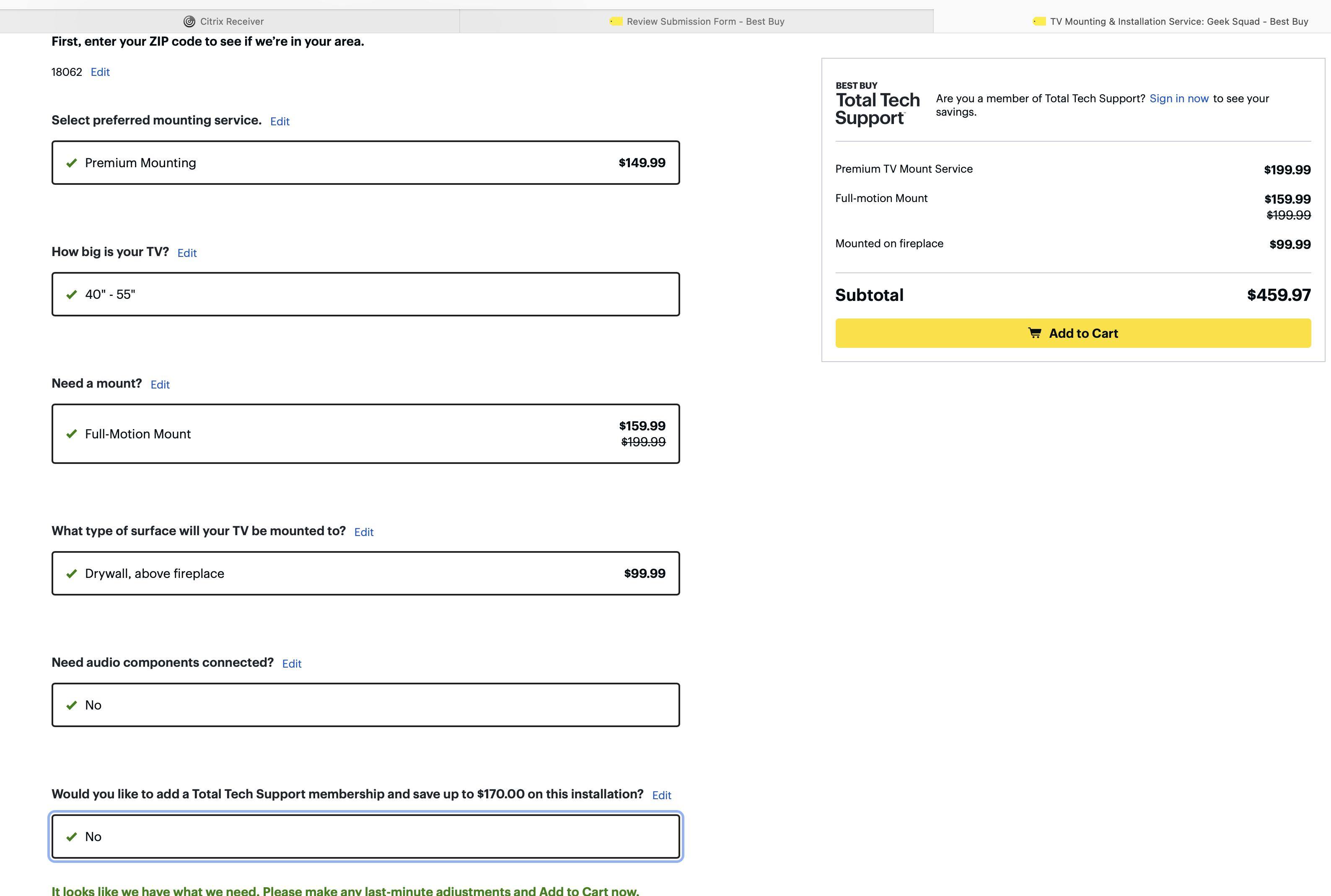
Task: Click the checkmark beside Drywall, above fireplace
Action: click(x=71, y=573)
